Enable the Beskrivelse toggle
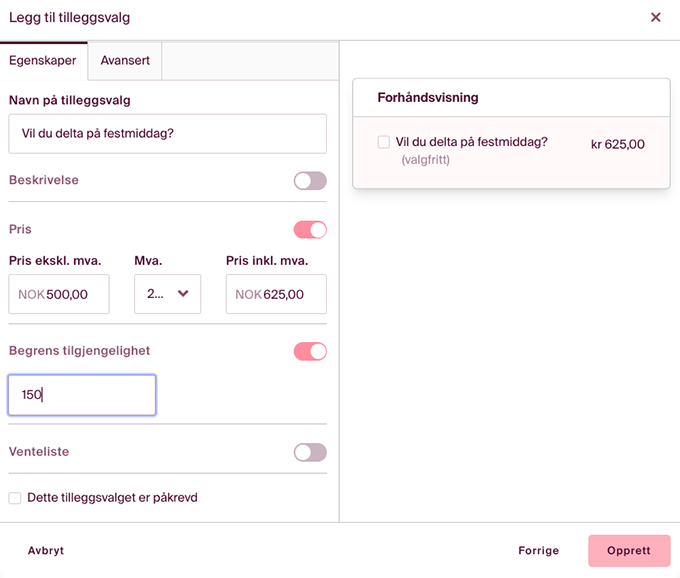680x578 pixels. 310,181
